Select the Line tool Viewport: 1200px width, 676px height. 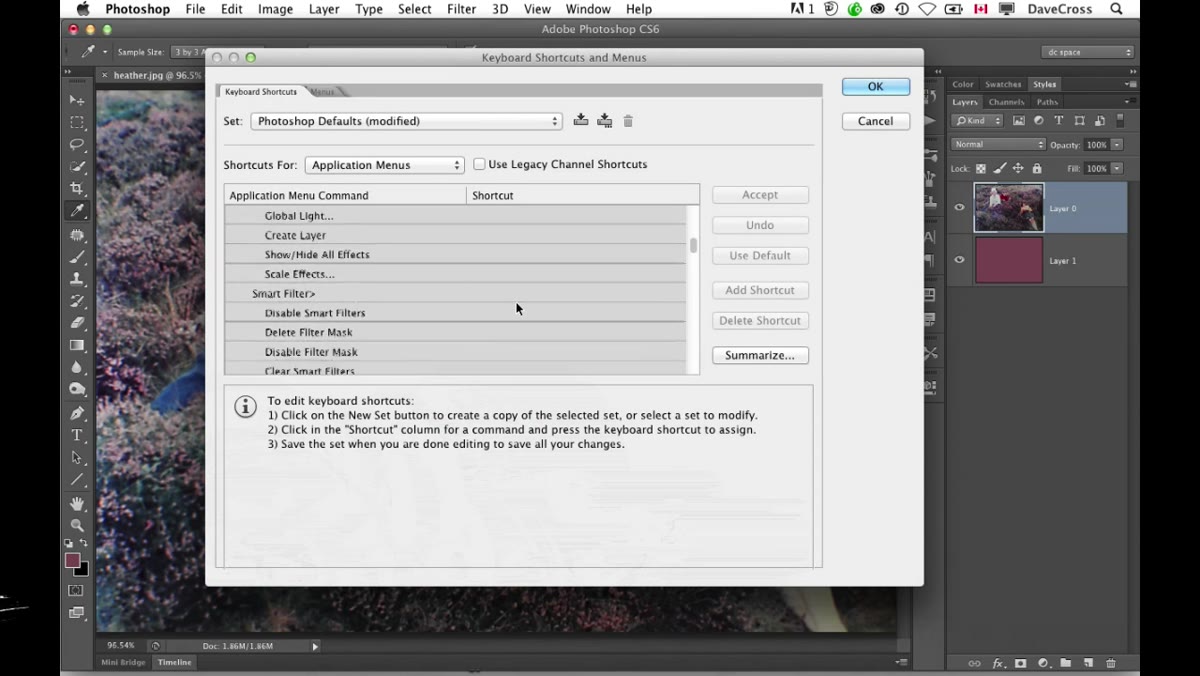[x=77, y=479]
